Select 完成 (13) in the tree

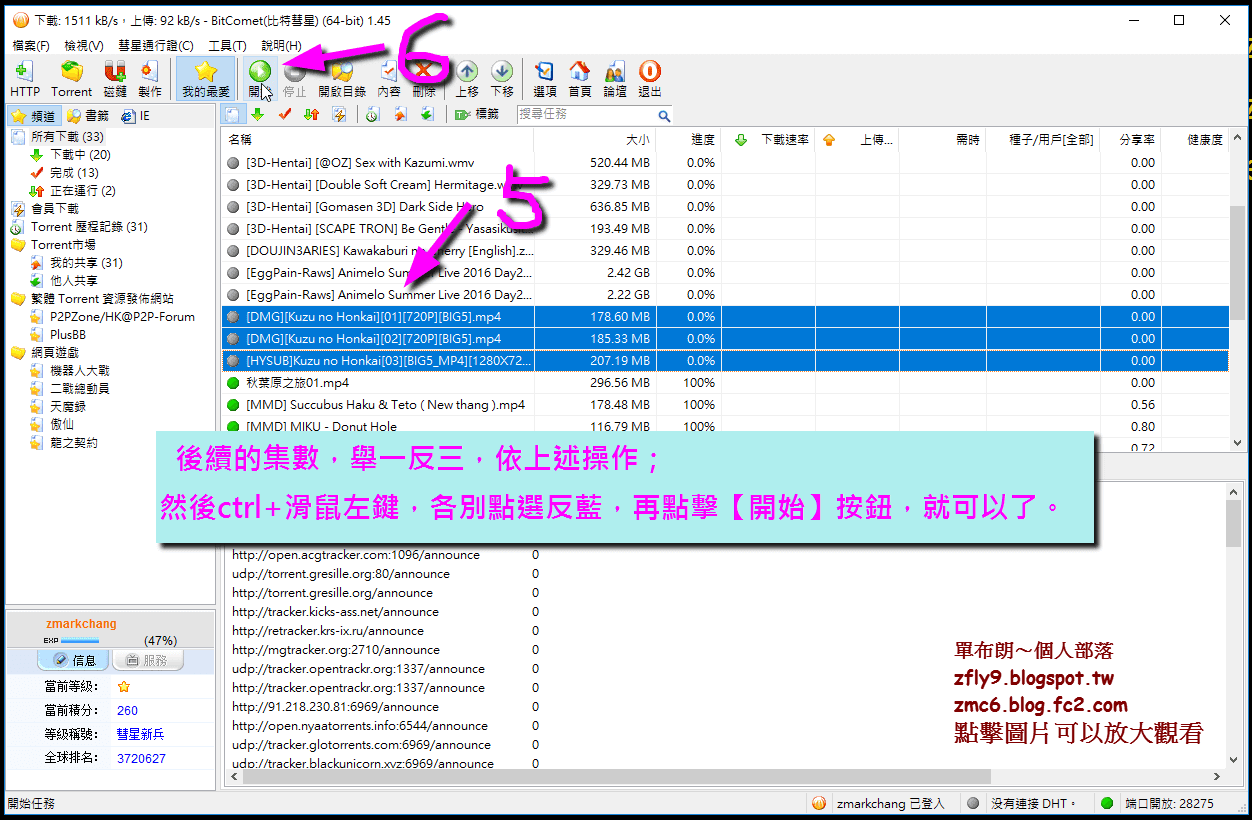tap(74, 173)
